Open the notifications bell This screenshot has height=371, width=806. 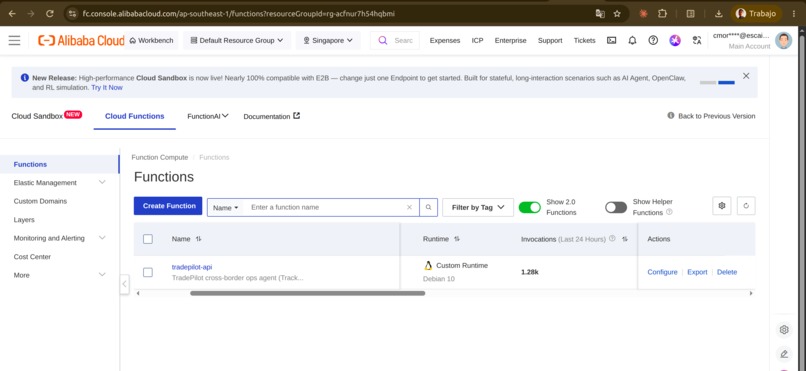(632, 41)
